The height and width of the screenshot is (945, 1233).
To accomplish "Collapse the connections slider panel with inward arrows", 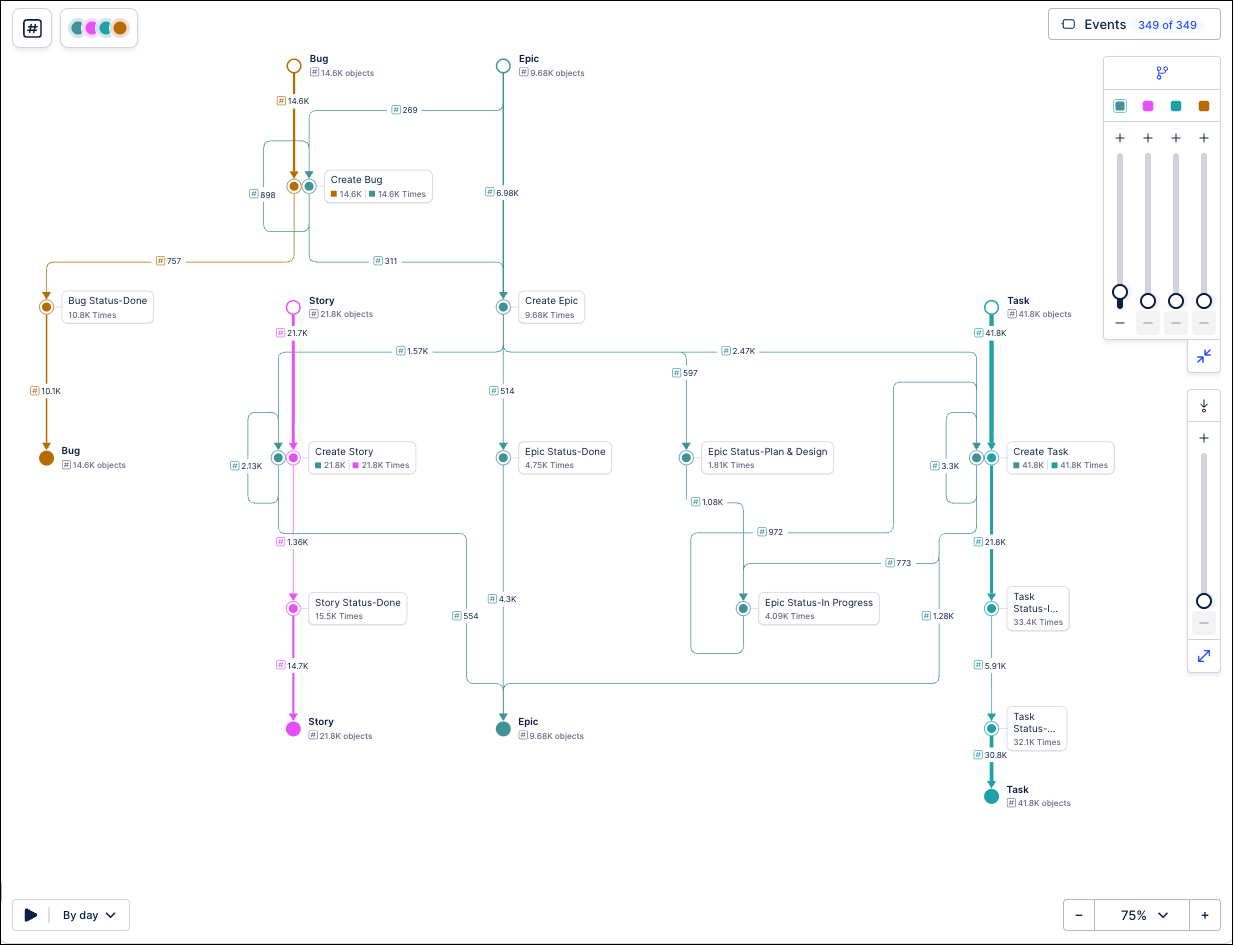I will (x=1204, y=356).
